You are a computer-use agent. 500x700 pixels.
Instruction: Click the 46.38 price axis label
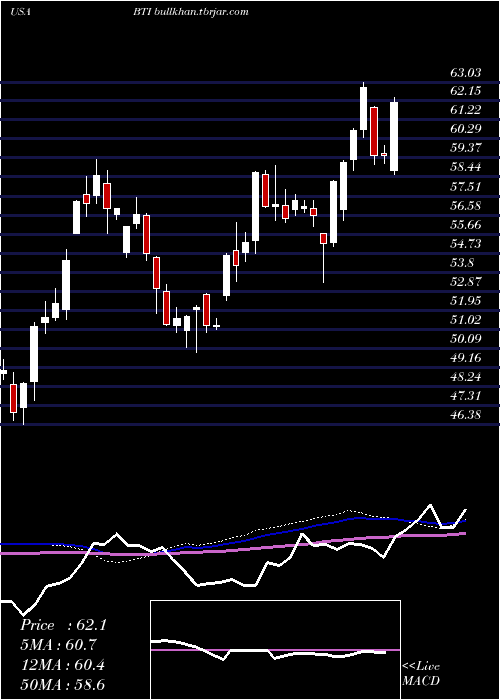tap(465, 415)
